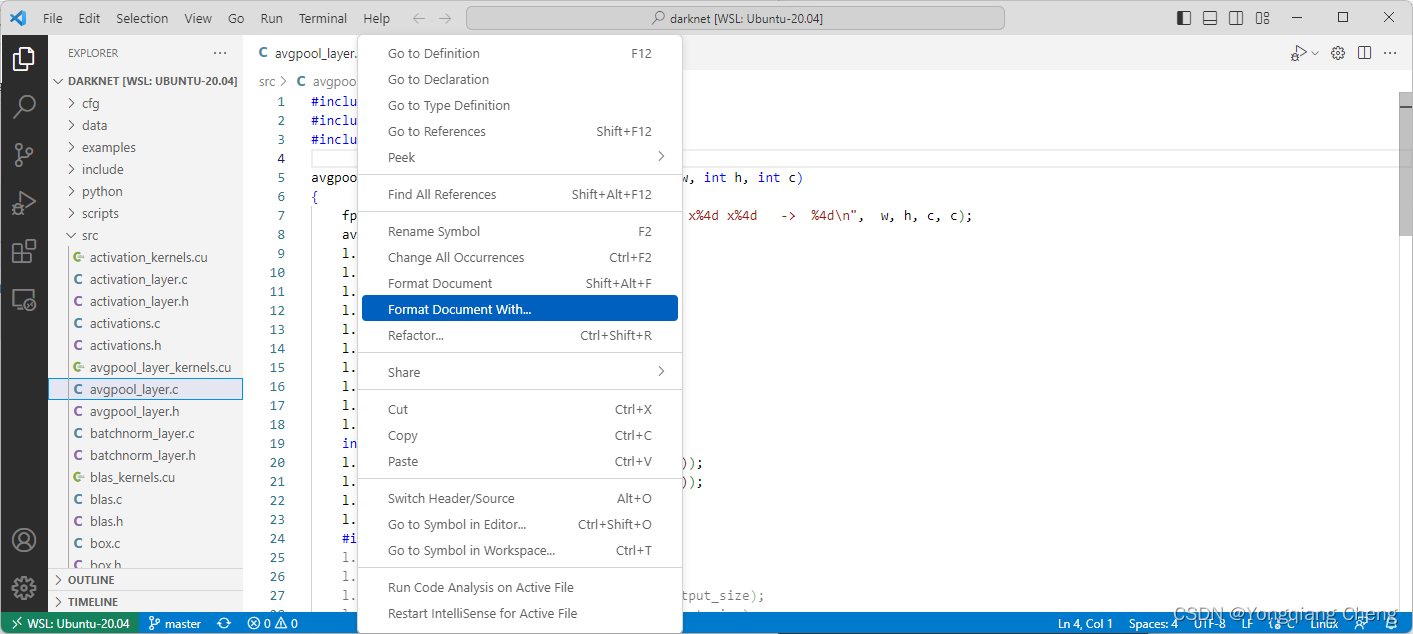This screenshot has height=634, width=1413.
Task: Open the Explorer view in activity bar
Action: point(24,60)
